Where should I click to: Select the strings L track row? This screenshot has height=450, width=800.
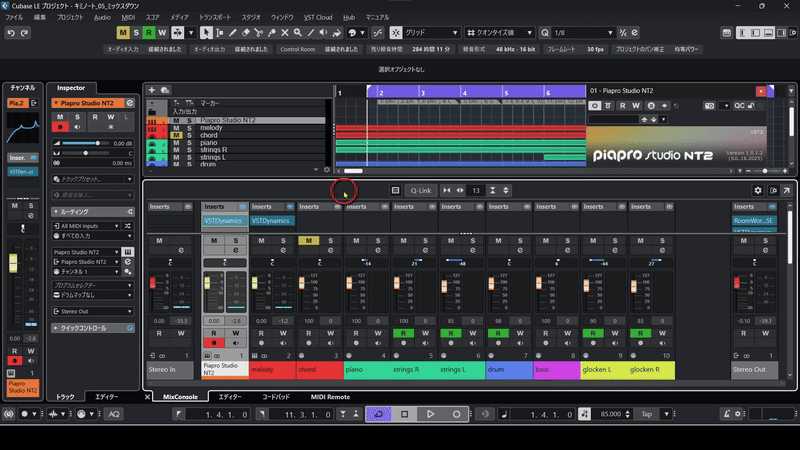tap(236, 157)
